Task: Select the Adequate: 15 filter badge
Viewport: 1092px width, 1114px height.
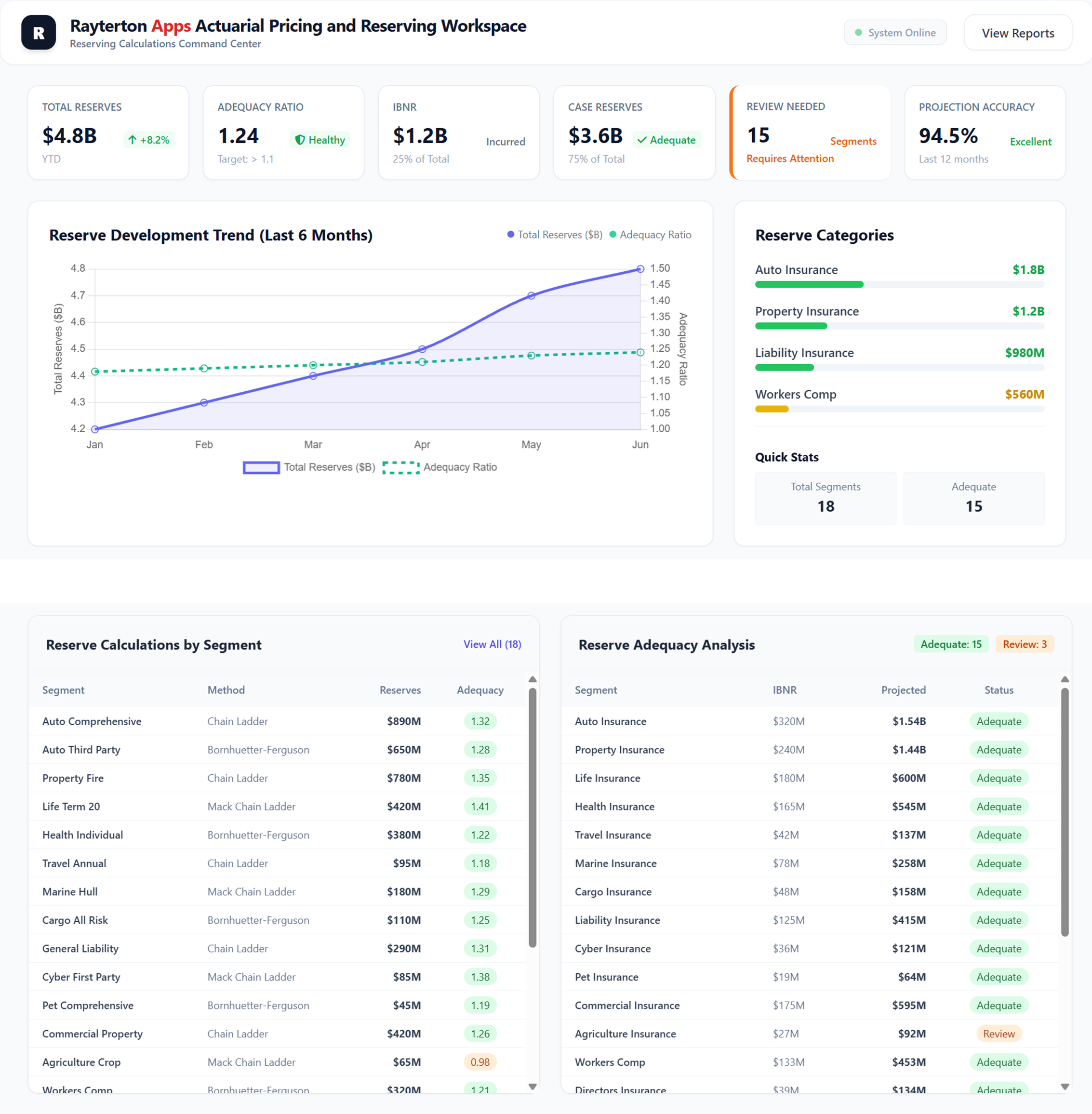Action: pyautogui.click(x=950, y=644)
